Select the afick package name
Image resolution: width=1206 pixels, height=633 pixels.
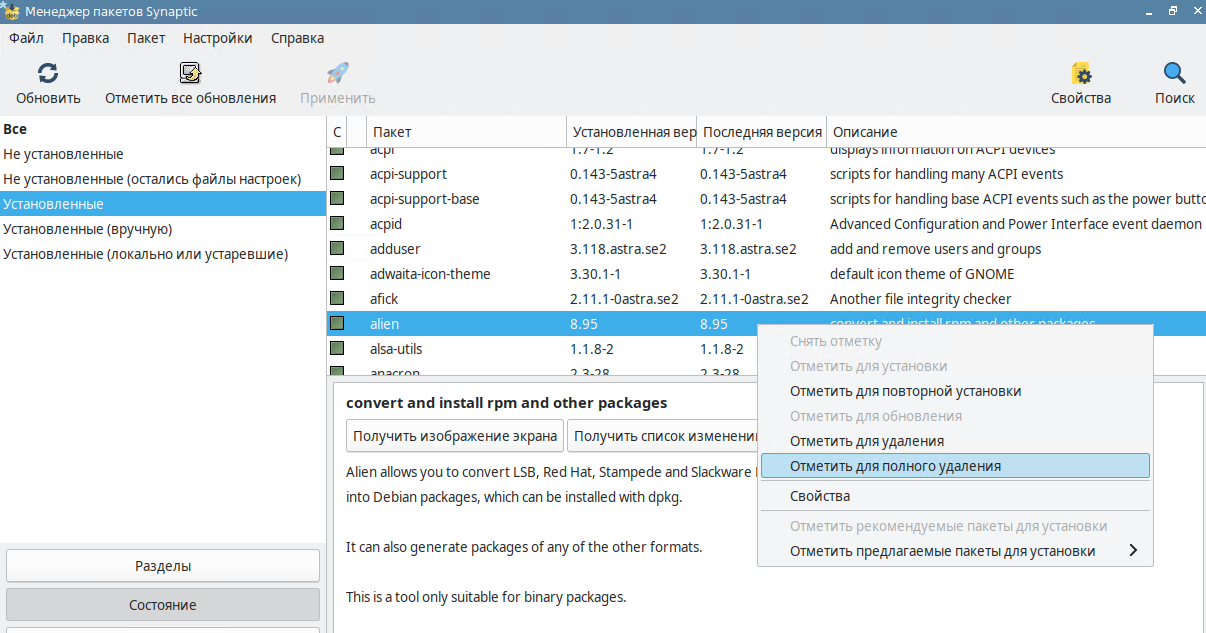pos(384,299)
